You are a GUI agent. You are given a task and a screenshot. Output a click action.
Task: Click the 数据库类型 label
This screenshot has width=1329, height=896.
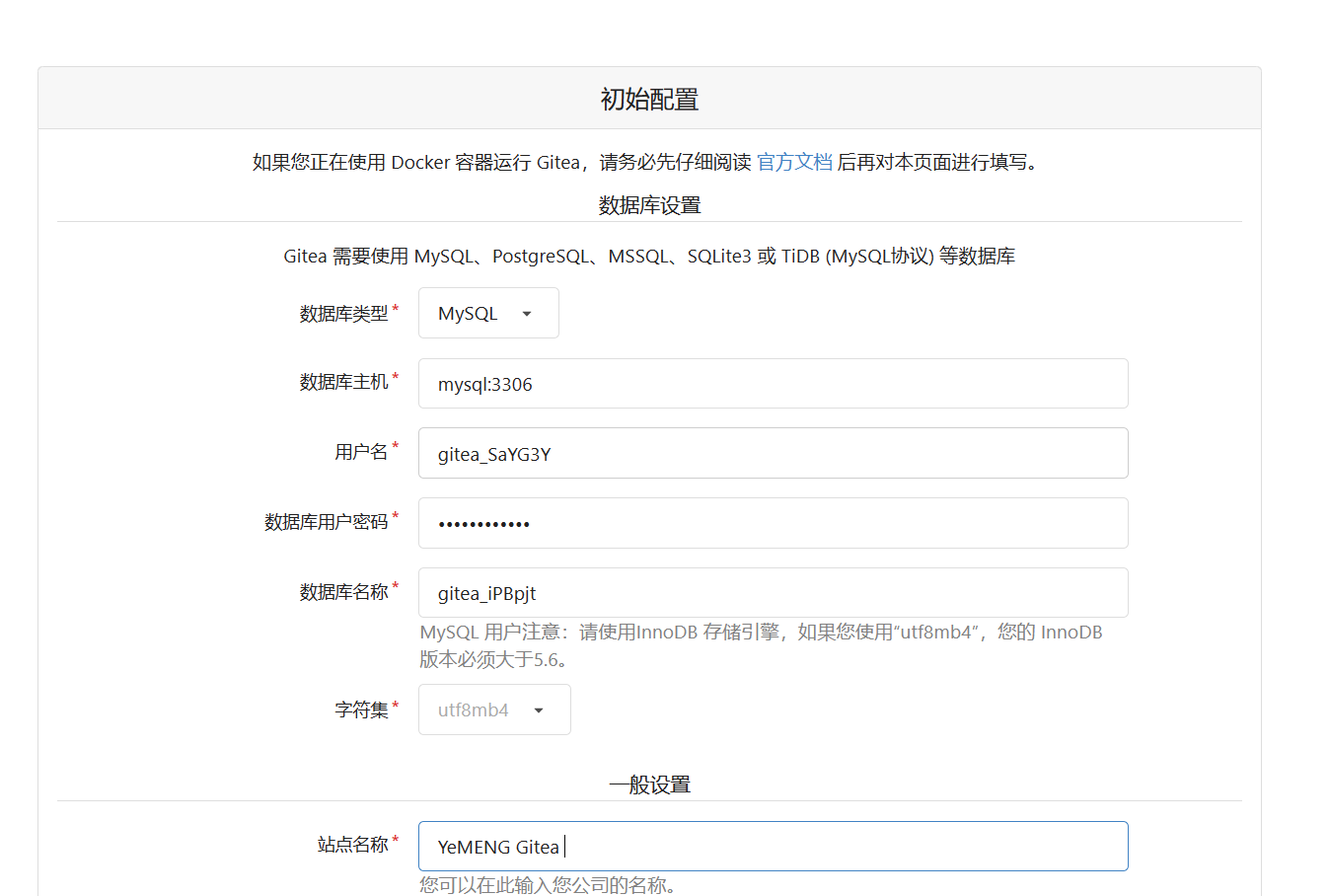click(343, 314)
